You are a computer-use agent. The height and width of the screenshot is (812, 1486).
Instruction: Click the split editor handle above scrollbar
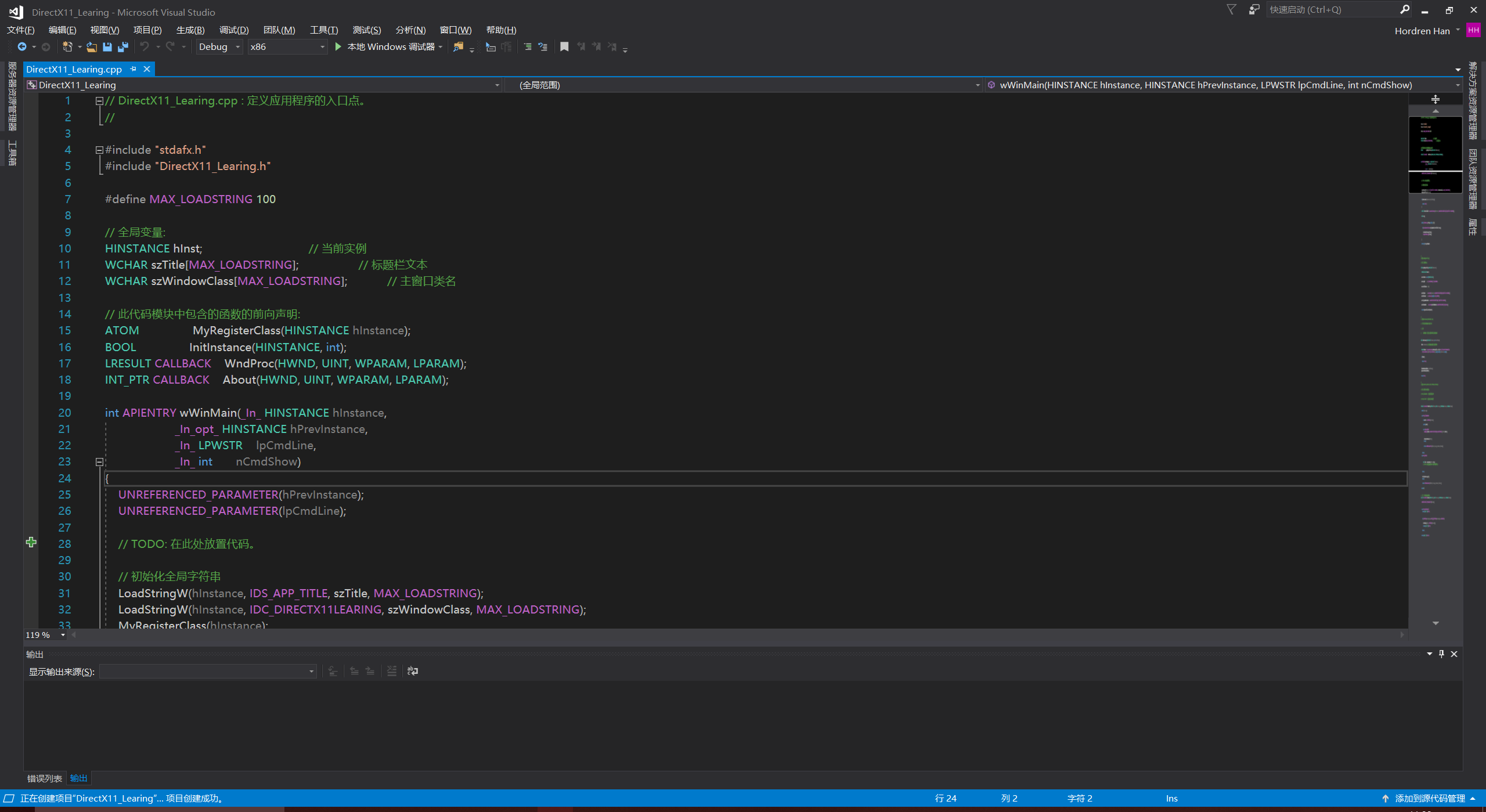(x=1435, y=99)
